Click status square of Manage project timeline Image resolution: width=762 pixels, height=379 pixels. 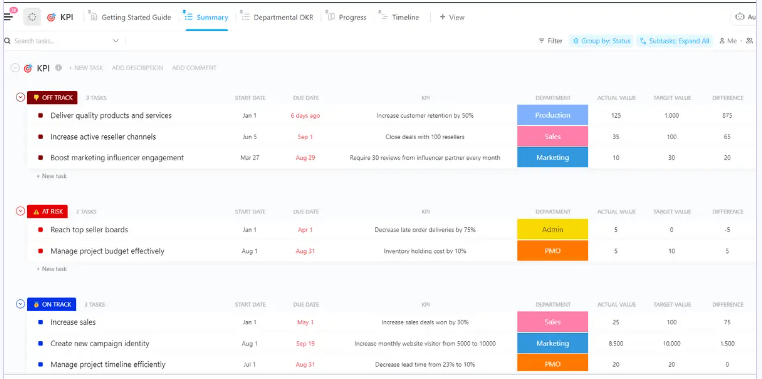point(41,364)
